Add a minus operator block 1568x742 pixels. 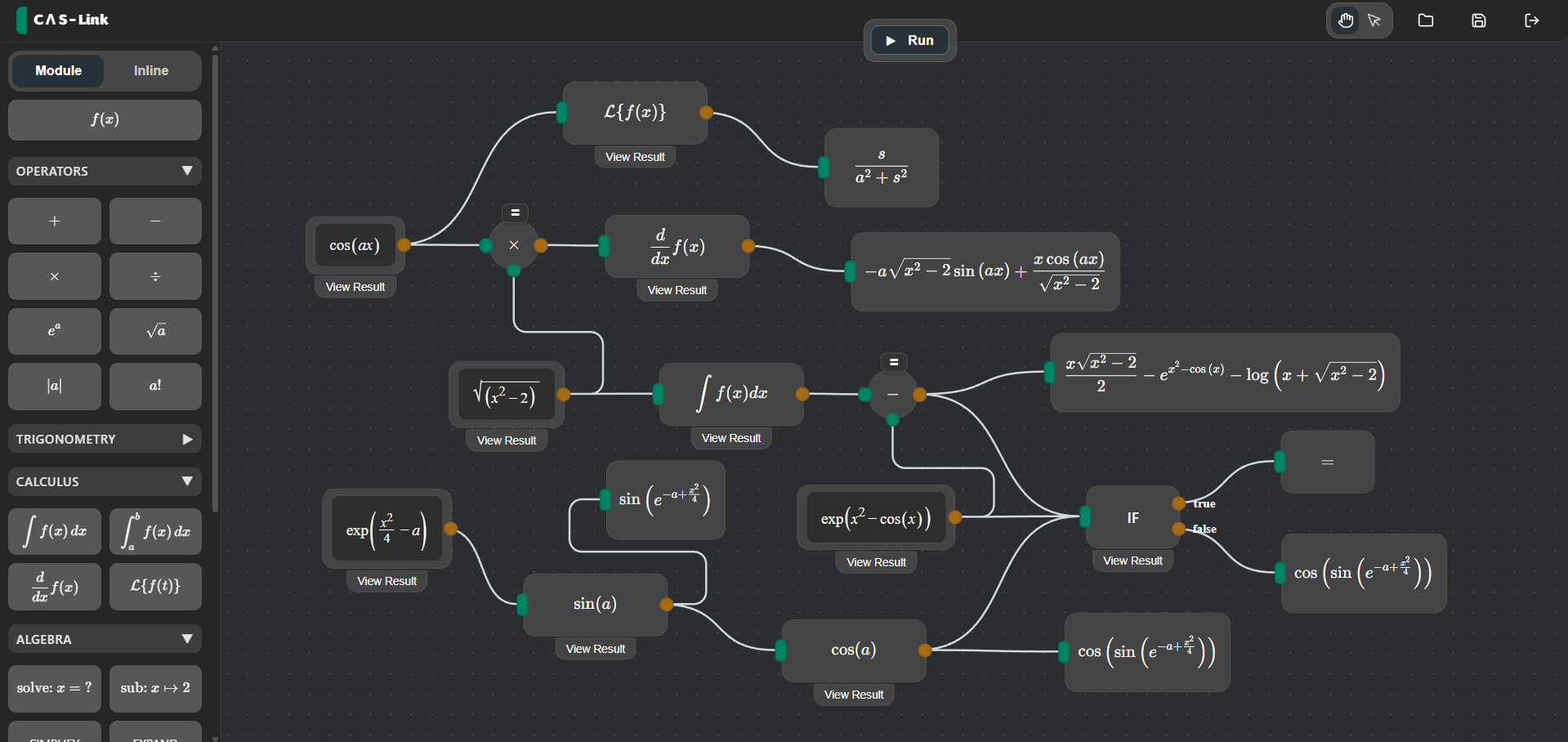(155, 221)
